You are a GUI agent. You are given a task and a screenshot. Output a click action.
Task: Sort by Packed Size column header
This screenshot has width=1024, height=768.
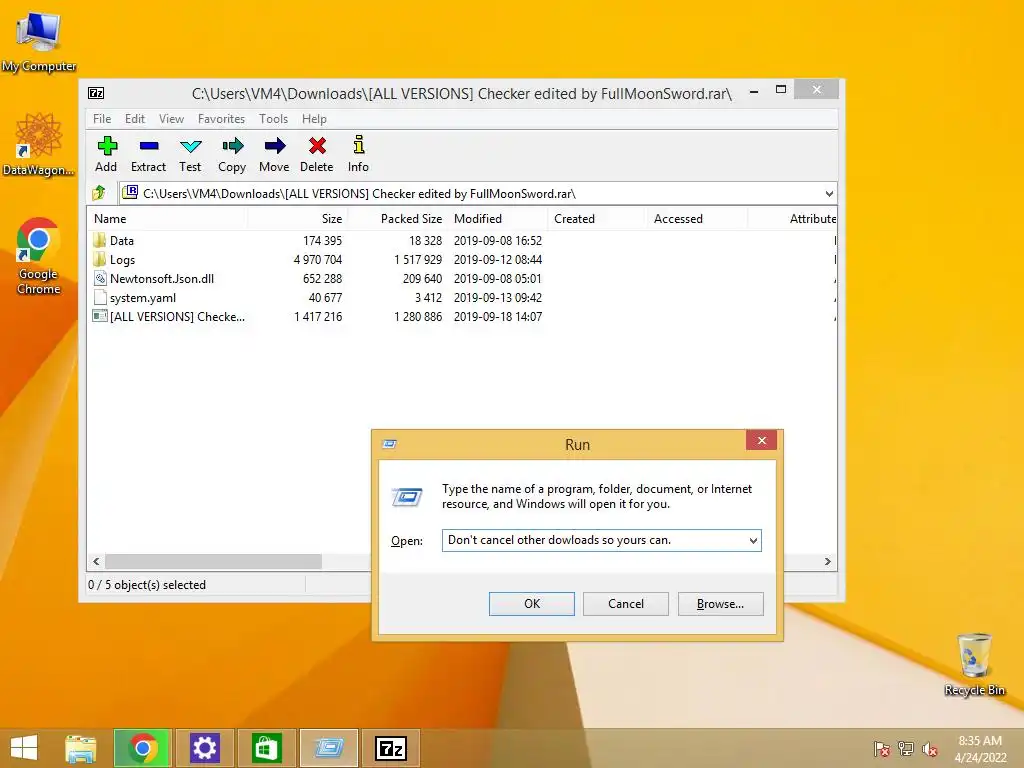(x=398, y=219)
